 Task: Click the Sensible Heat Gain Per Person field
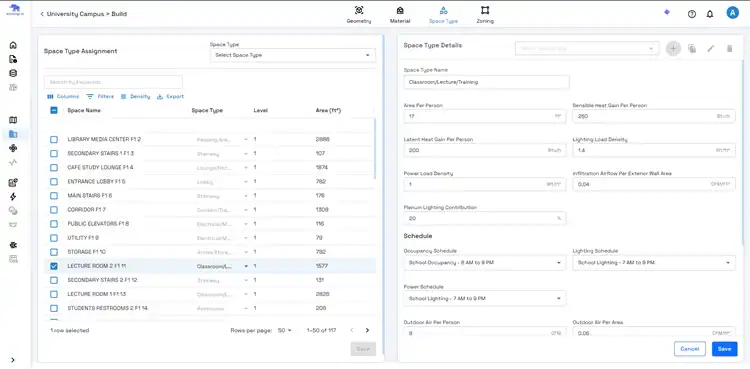(x=654, y=116)
